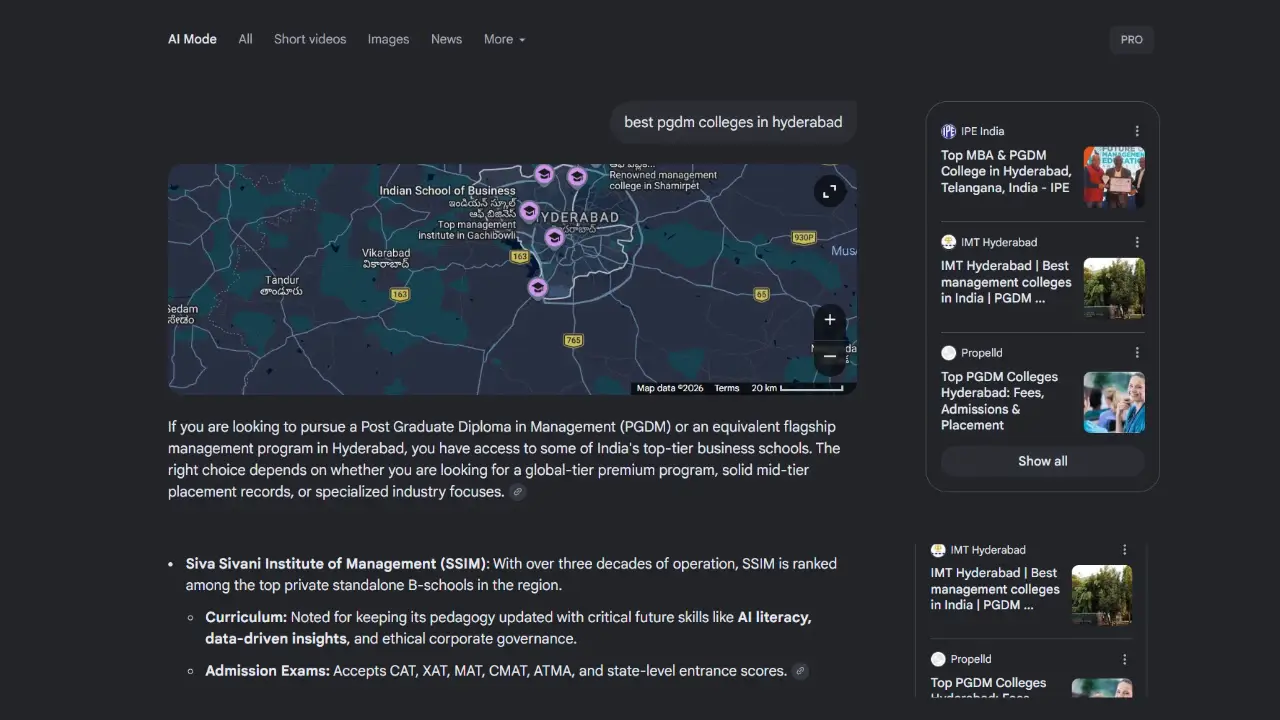Click the source link icon after the intro paragraph
Image resolution: width=1280 pixels, height=720 pixels.
tap(517, 492)
